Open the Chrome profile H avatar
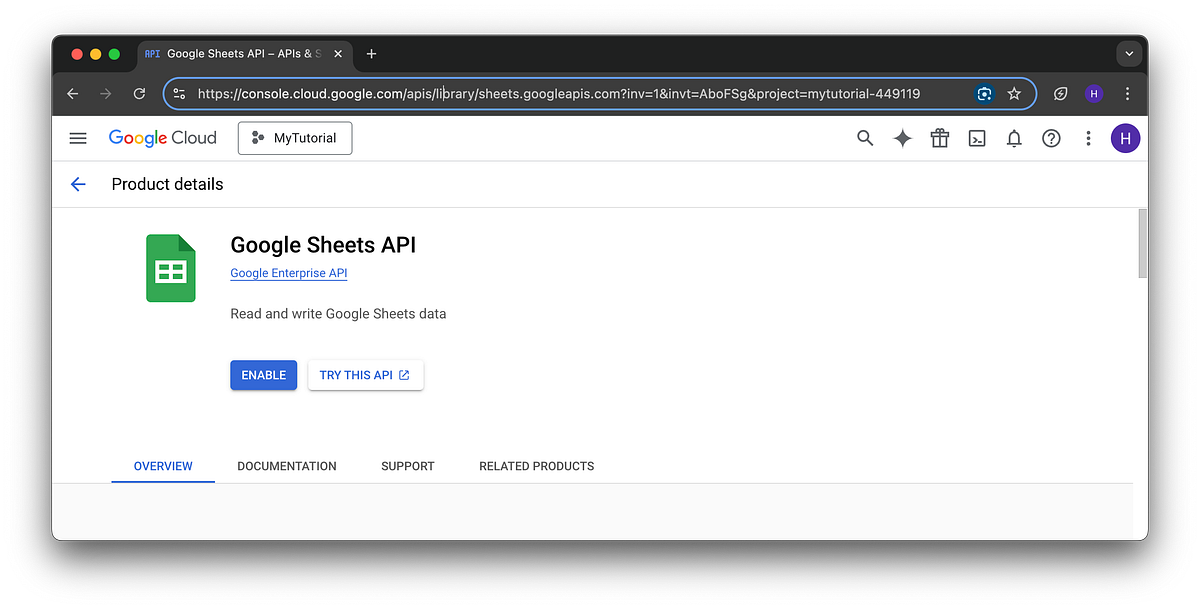The image size is (1200, 609). pyautogui.click(x=1094, y=94)
